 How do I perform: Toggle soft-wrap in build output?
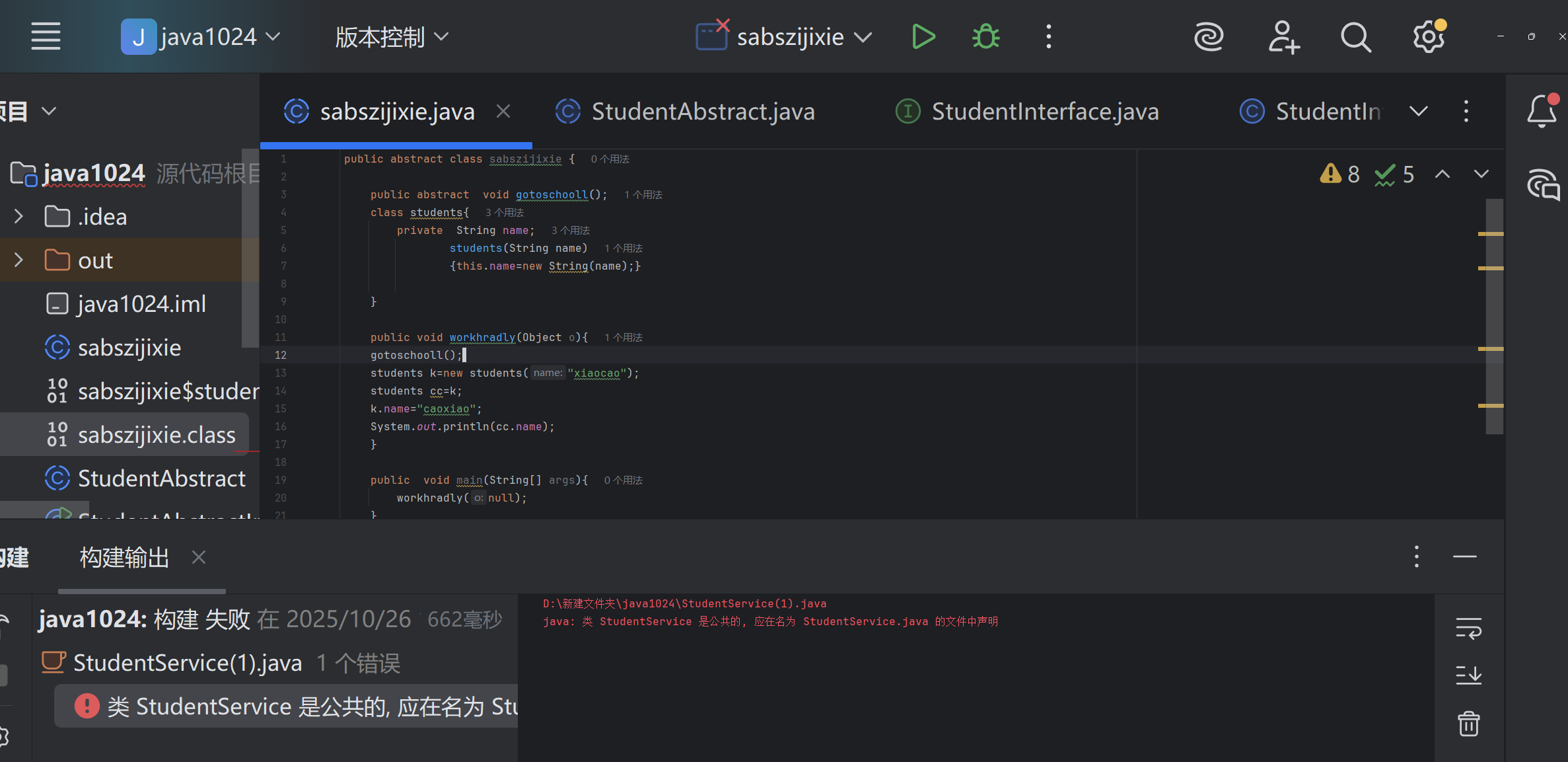pyautogui.click(x=1468, y=629)
